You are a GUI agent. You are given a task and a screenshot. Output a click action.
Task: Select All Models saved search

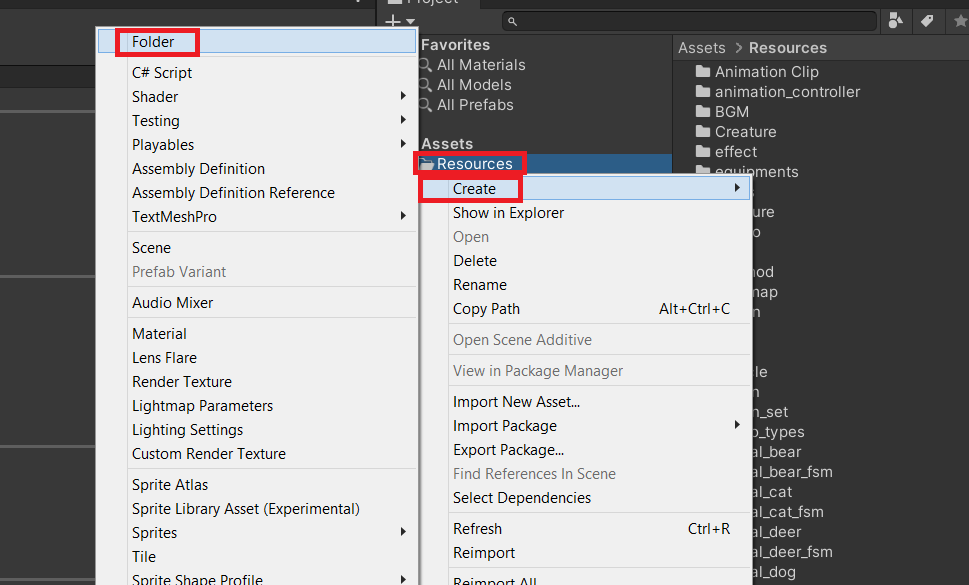click(x=474, y=85)
